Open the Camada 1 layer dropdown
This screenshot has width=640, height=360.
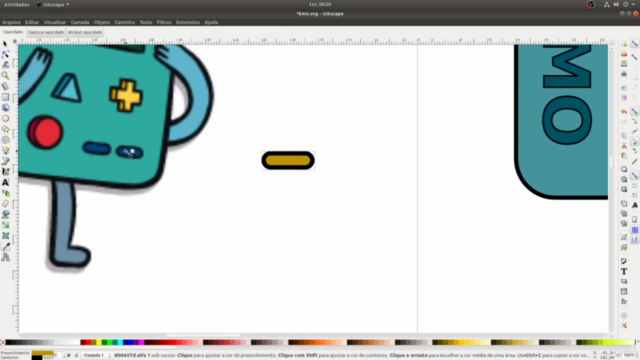tap(96, 356)
